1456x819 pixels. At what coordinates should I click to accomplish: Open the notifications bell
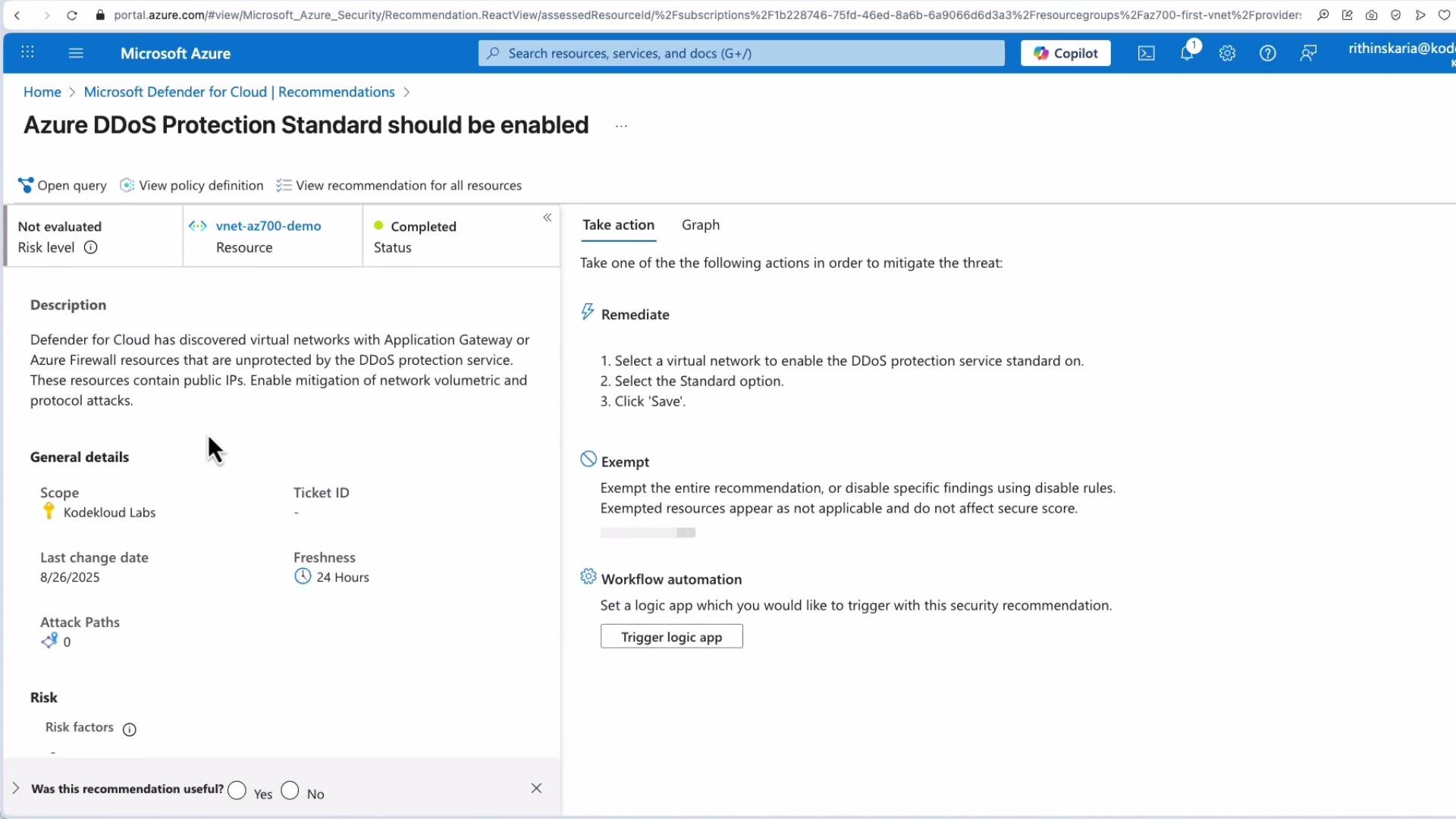pyautogui.click(x=1188, y=52)
